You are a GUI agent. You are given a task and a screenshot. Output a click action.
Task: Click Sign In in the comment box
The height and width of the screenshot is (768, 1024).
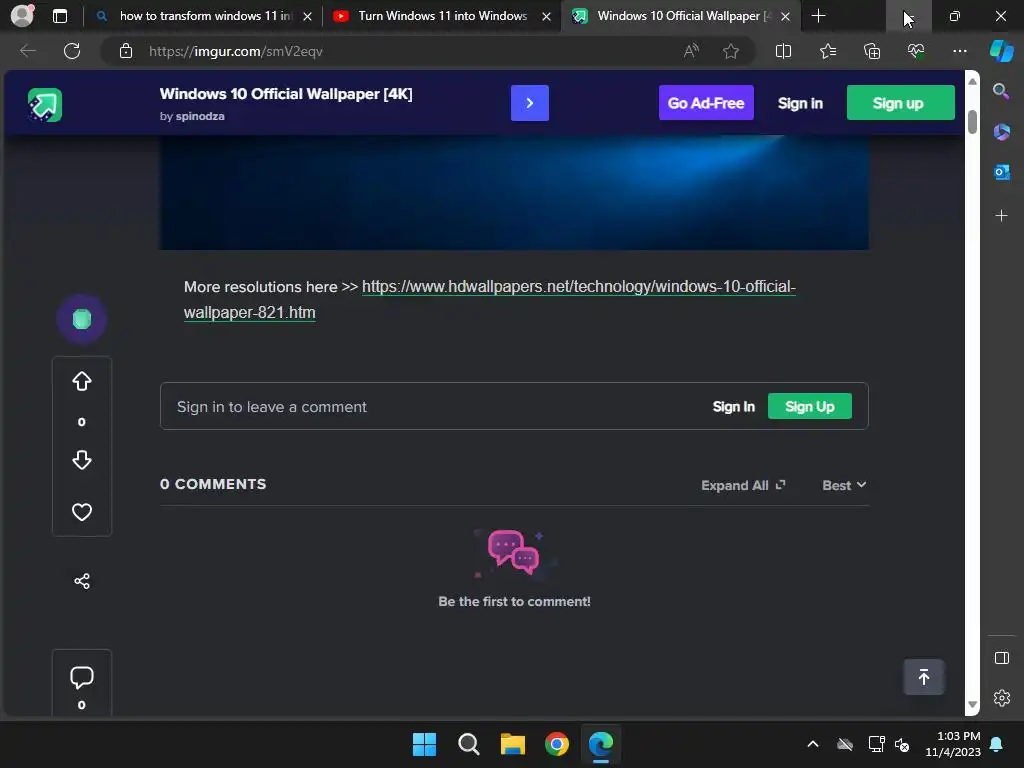point(733,407)
